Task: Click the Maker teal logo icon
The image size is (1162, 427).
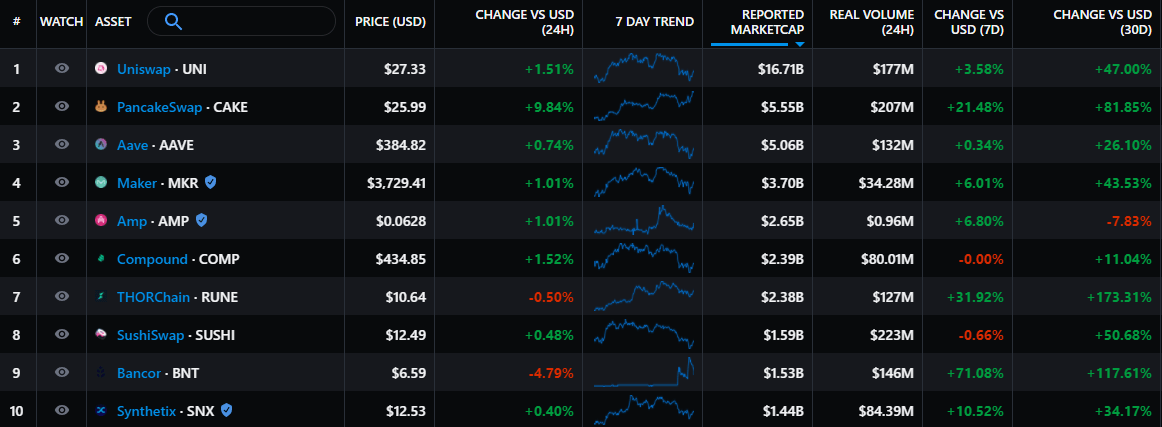Action: click(101, 183)
